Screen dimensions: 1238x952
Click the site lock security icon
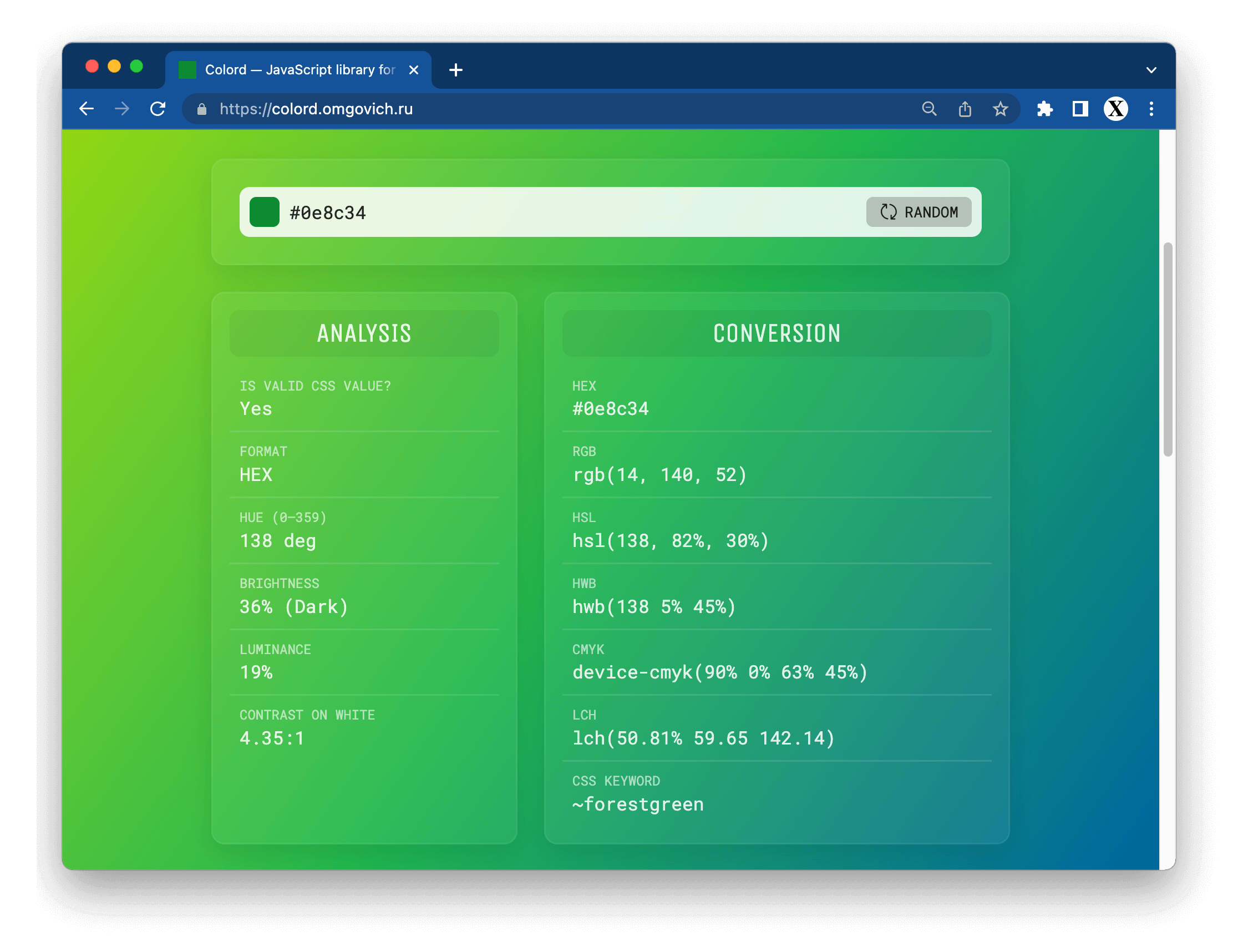point(202,109)
